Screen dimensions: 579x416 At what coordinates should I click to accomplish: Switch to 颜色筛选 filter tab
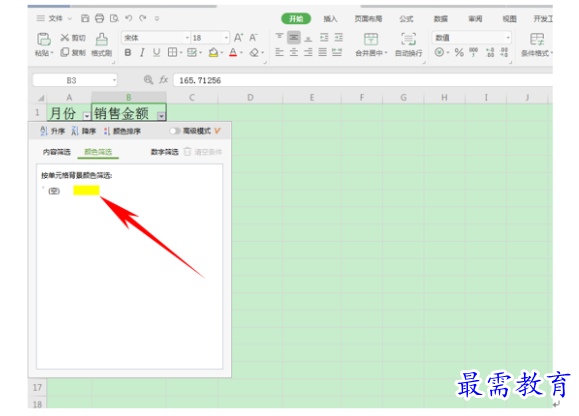coord(98,152)
